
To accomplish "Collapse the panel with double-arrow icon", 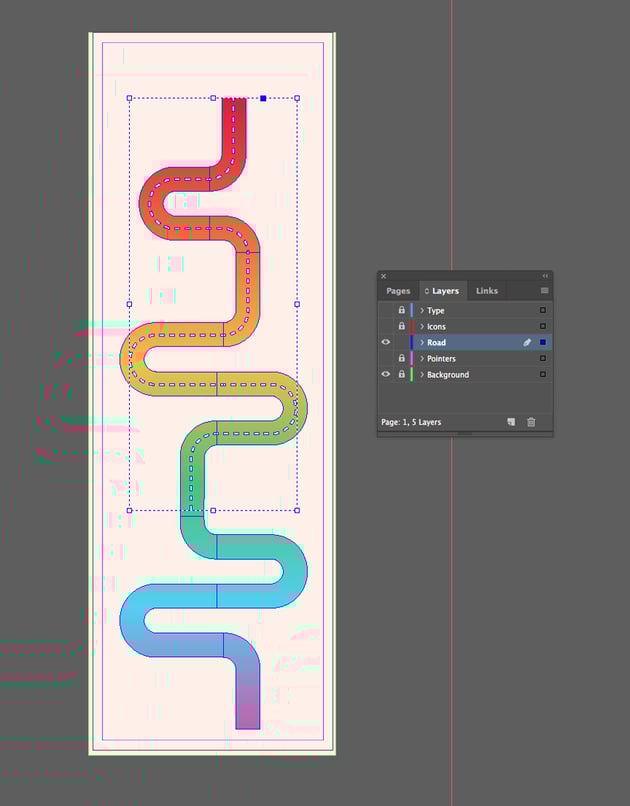I will pyautogui.click(x=545, y=276).
